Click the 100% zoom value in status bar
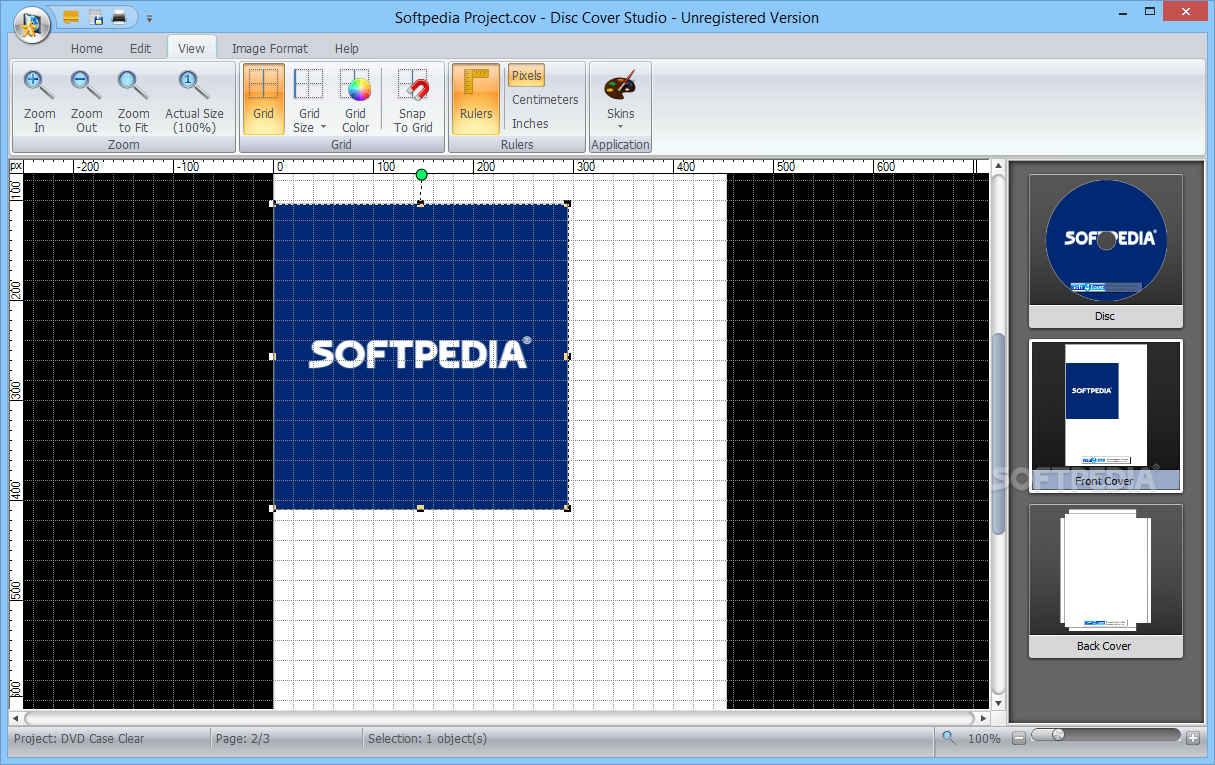Image resolution: width=1215 pixels, height=765 pixels. (984, 739)
